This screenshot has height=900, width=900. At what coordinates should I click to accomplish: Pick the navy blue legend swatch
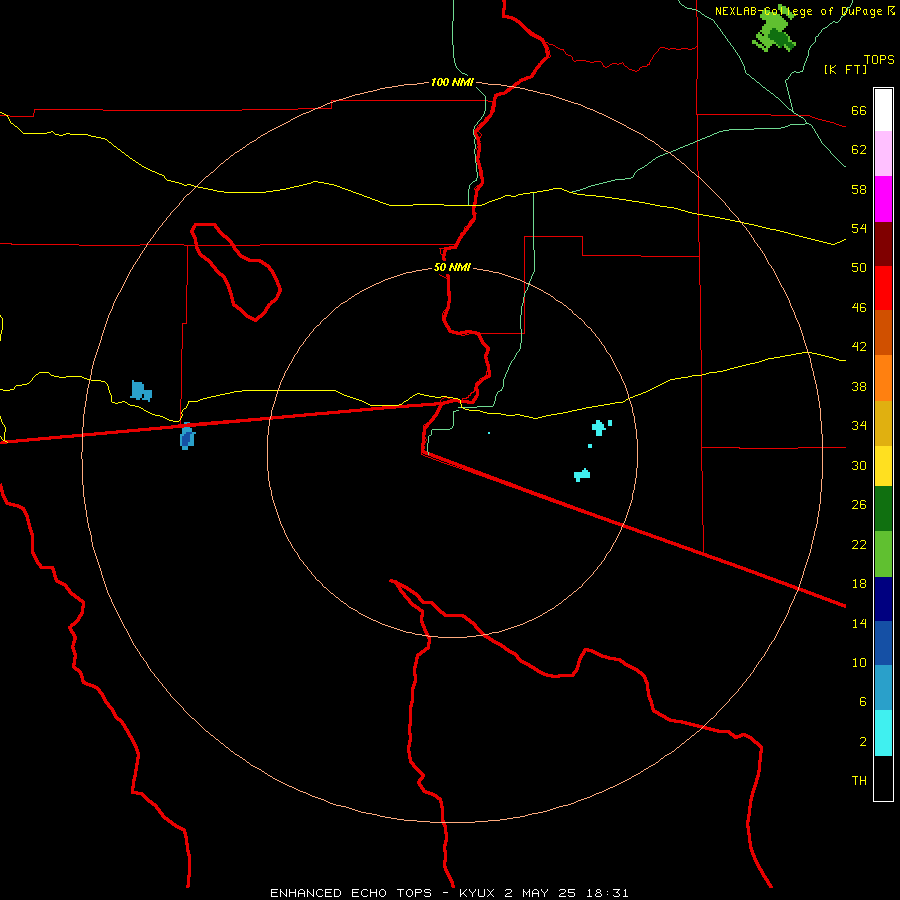pyautogui.click(x=883, y=599)
